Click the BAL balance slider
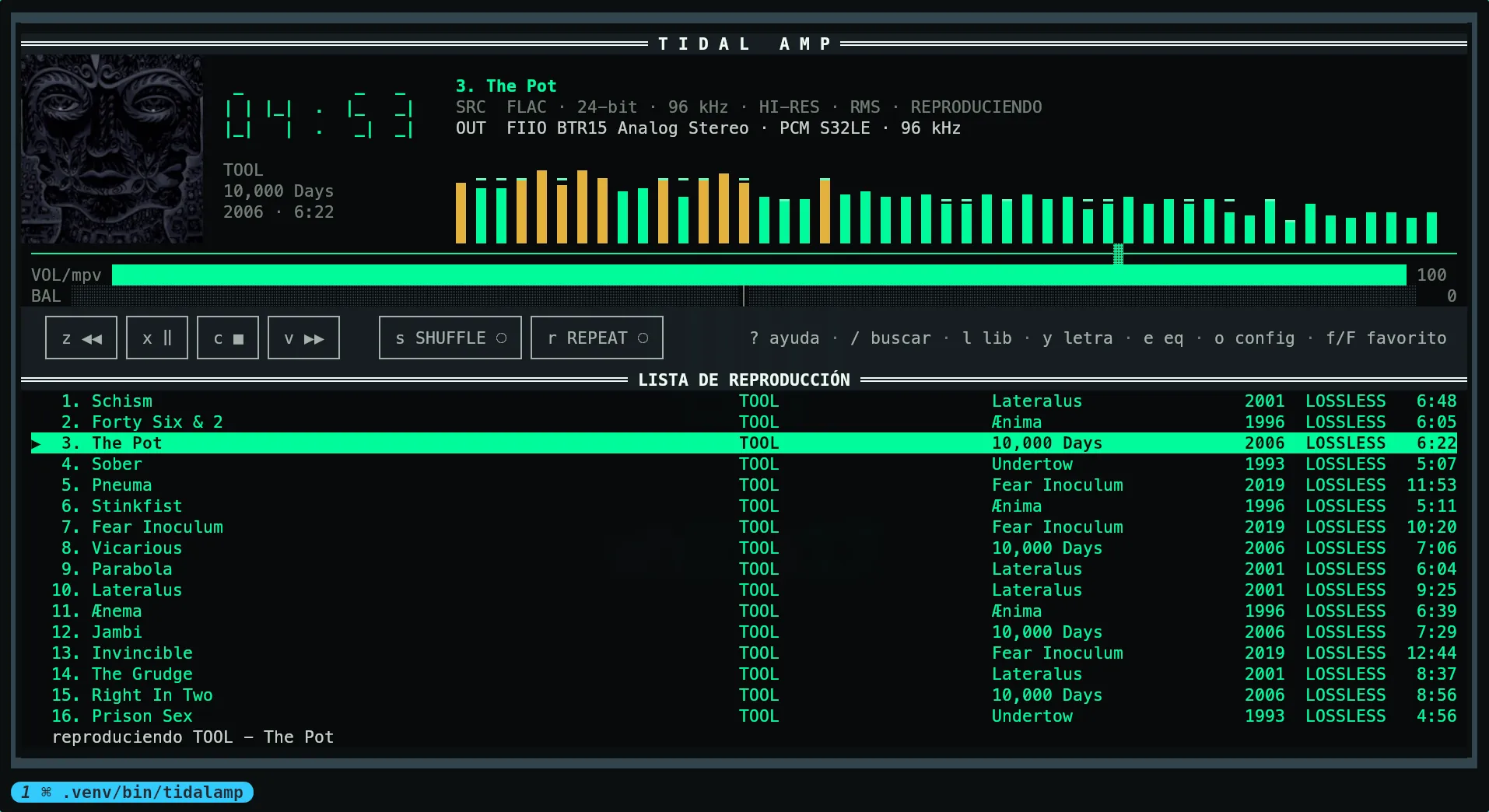 click(x=744, y=296)
